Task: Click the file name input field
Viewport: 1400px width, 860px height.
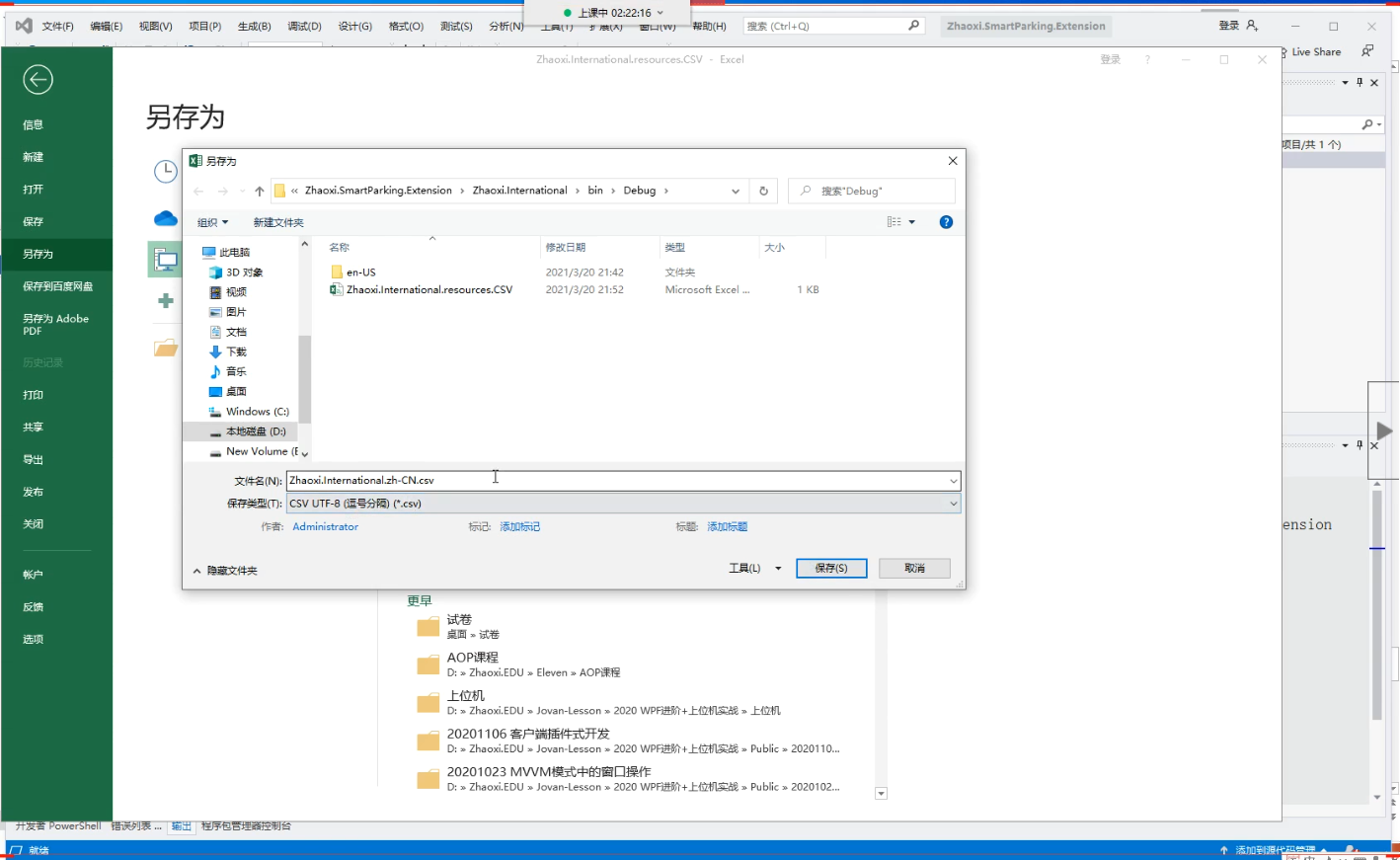Action: 616,481
